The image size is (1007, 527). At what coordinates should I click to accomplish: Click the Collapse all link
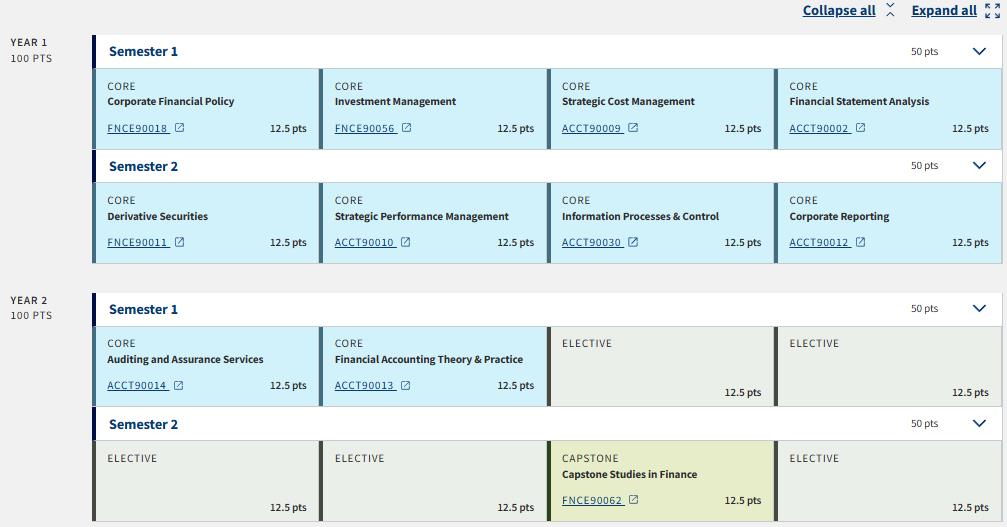pos(839,10)
